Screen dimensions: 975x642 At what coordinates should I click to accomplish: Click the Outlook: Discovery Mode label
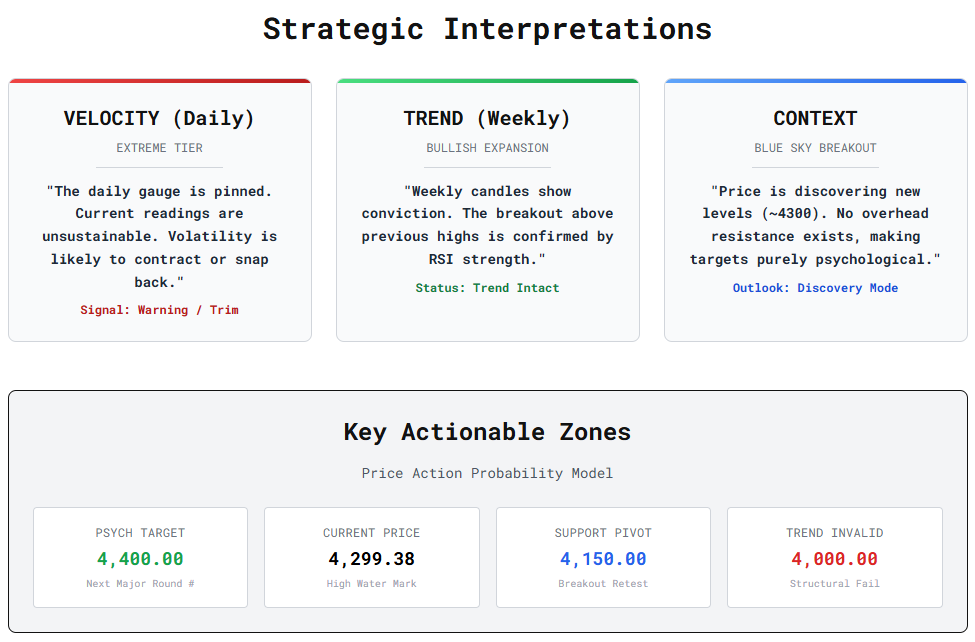click(x=815, y=288)
